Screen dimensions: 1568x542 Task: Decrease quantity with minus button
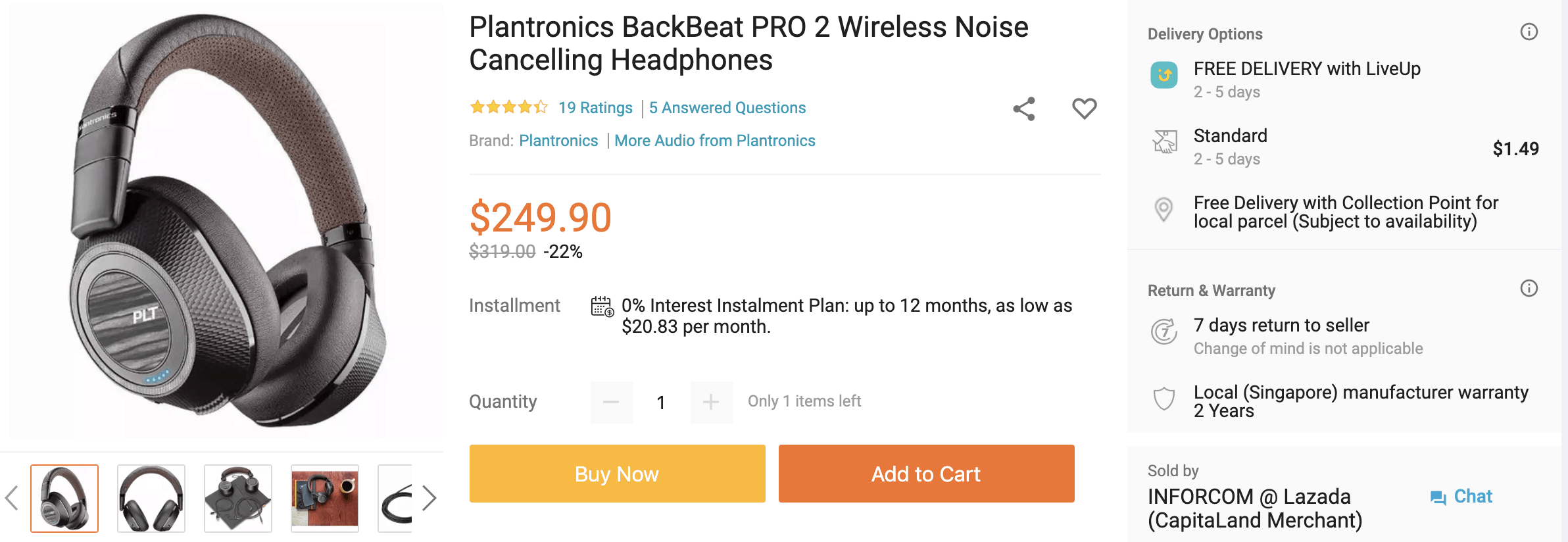click(611, 402)
